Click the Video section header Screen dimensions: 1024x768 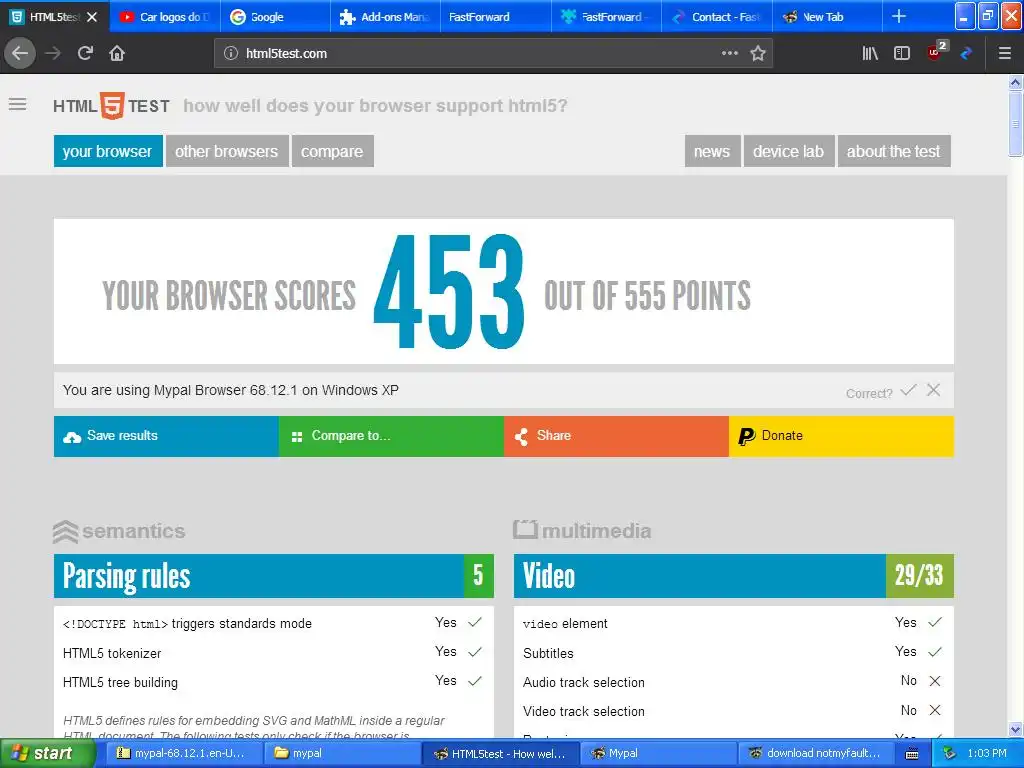tap(733, 576)
